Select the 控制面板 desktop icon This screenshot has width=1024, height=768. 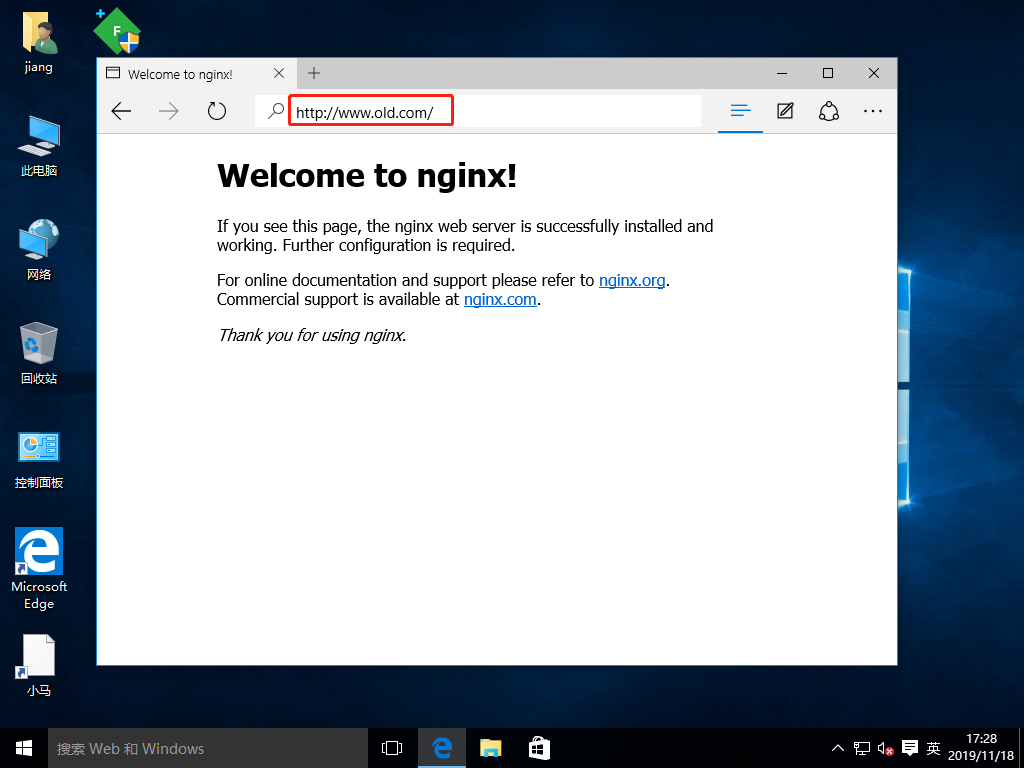tap(39, 460)
